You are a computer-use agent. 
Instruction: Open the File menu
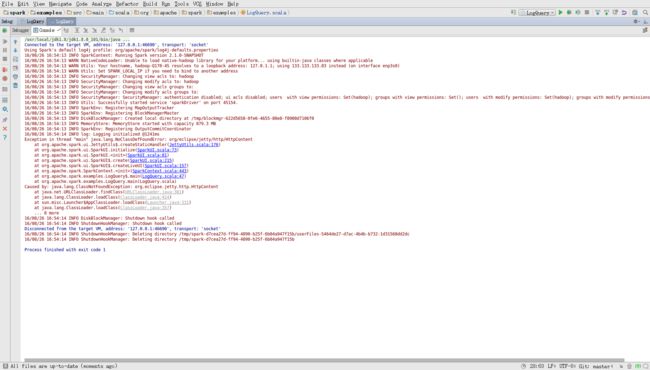tap(7, 4)
